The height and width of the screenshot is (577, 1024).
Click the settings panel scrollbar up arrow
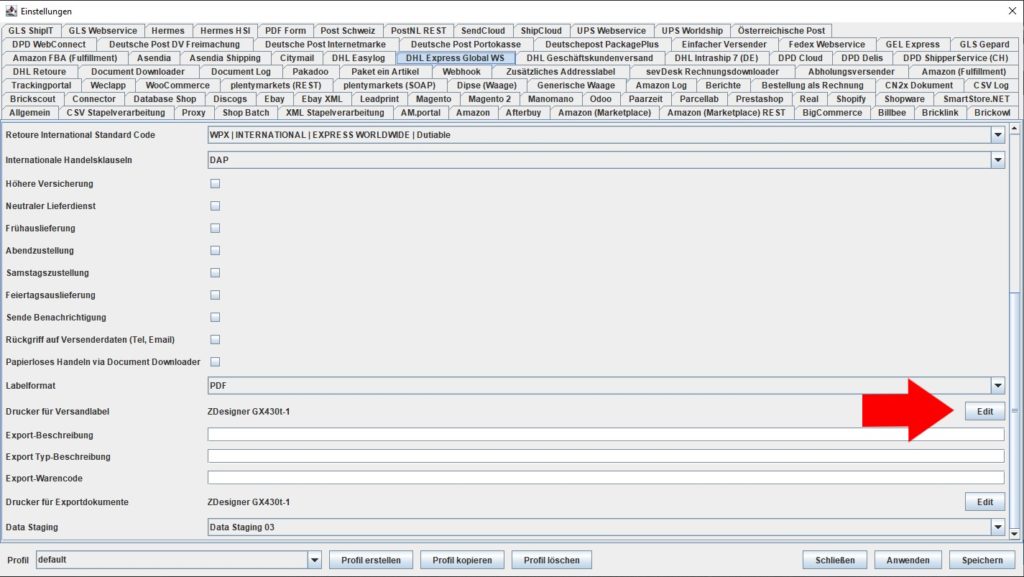[1014, 129]
